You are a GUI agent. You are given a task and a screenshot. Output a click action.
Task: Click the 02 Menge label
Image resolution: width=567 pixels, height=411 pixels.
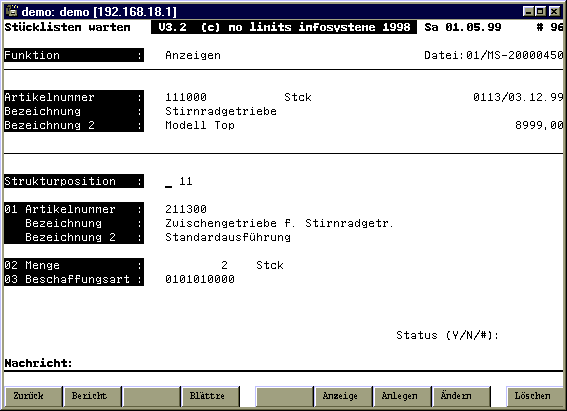[74, 265]
